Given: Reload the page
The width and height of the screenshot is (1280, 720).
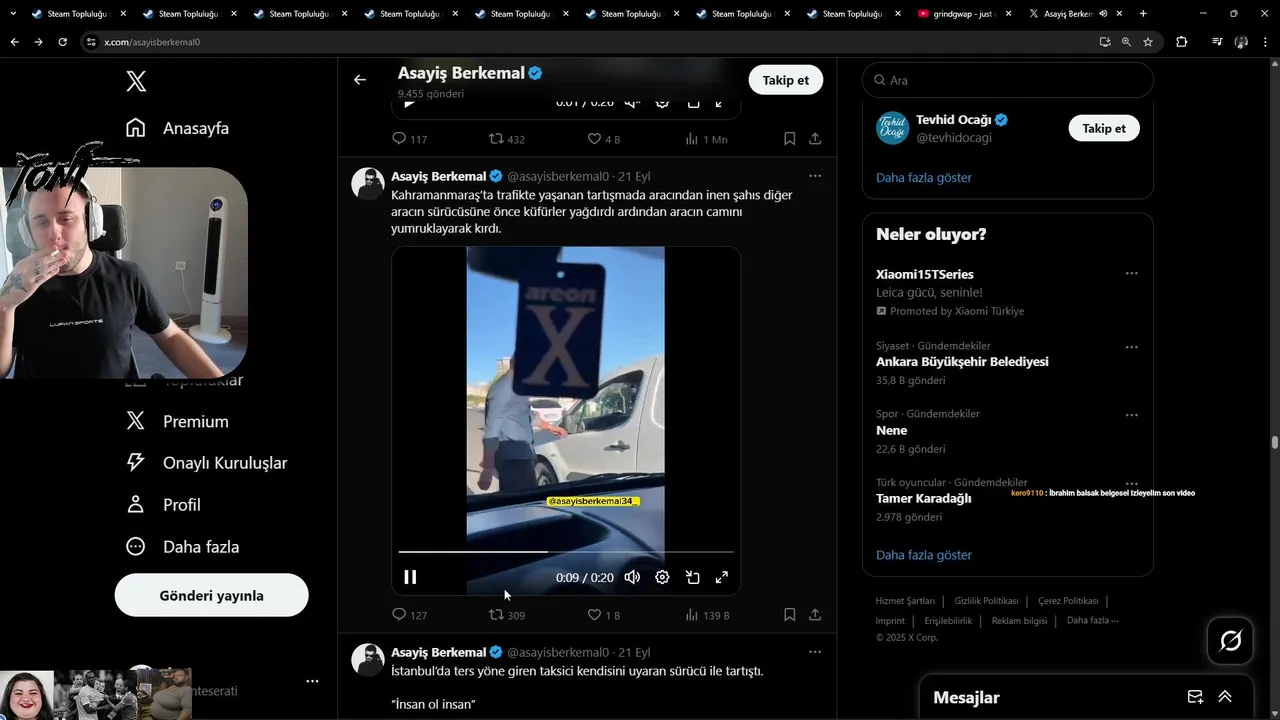Looking at the screenshot, I should [62, 42].
